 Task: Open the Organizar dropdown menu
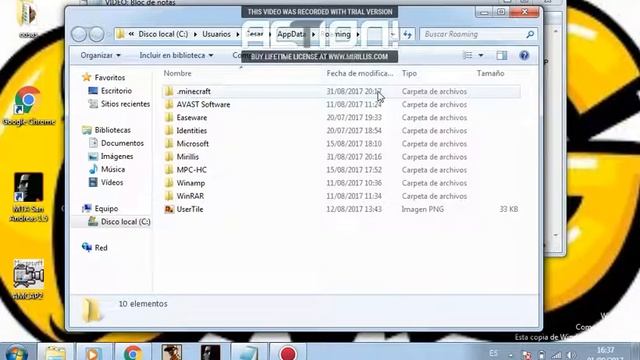coord(100,55)
